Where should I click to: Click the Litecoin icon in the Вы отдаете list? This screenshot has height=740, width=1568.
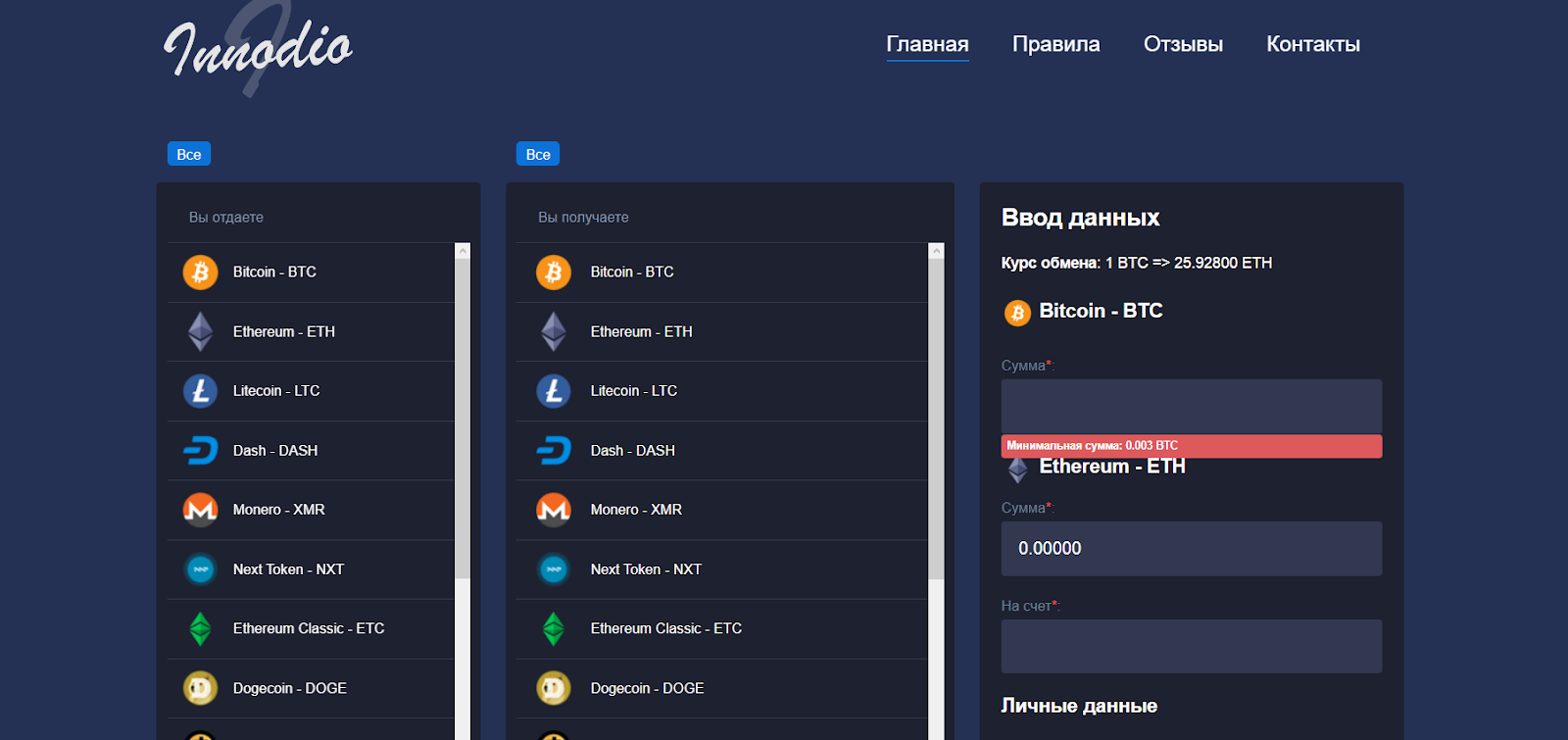pos(200,391)
